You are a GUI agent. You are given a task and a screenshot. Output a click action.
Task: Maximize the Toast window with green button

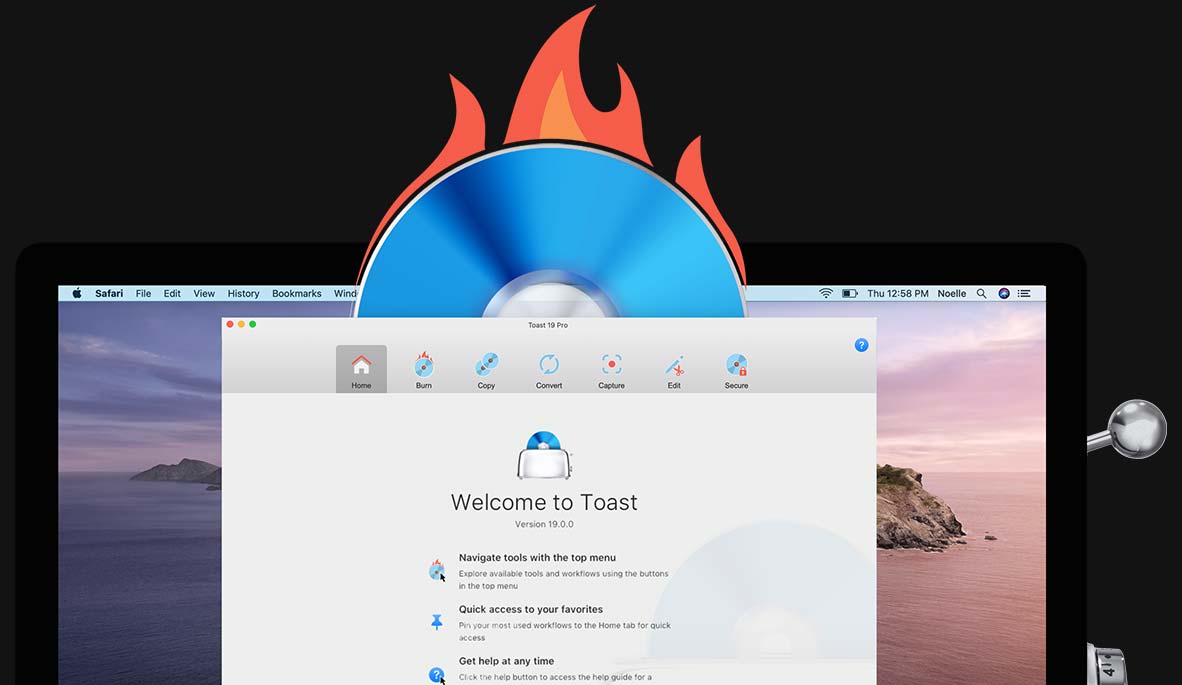coord(253,324)
